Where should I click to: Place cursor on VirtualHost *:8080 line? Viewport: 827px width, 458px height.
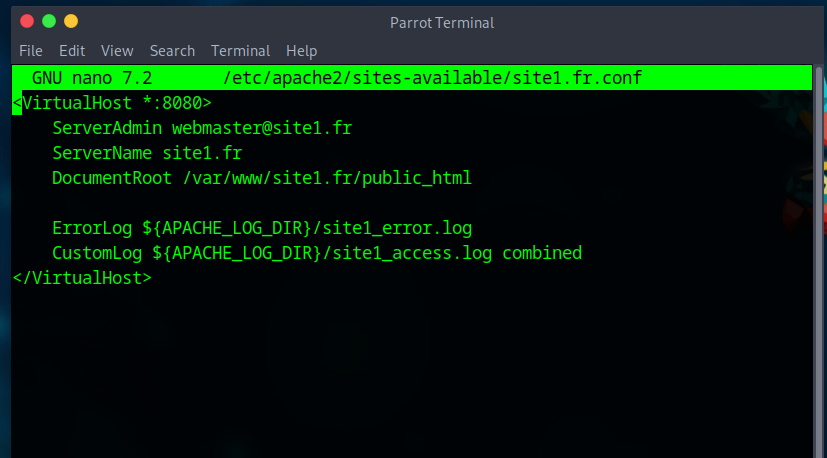pyautogui.click(x=112, y=103)
